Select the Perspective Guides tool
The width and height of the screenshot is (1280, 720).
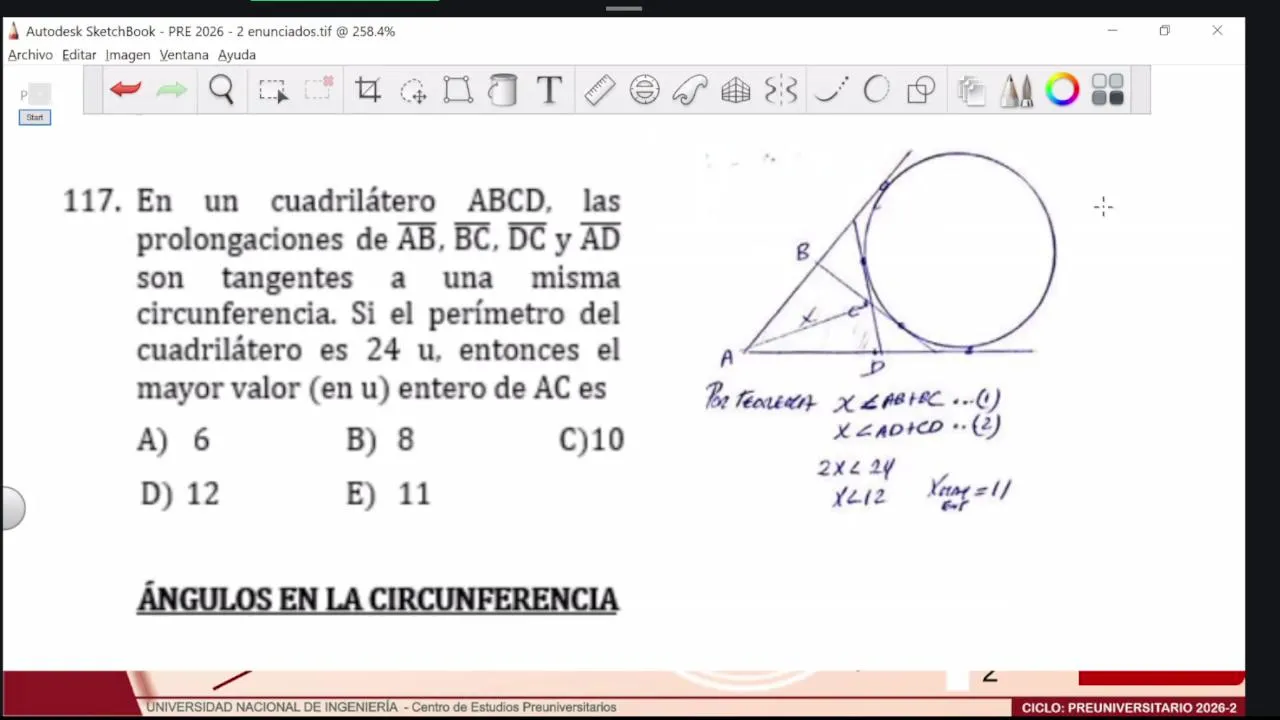coord(736,91)
